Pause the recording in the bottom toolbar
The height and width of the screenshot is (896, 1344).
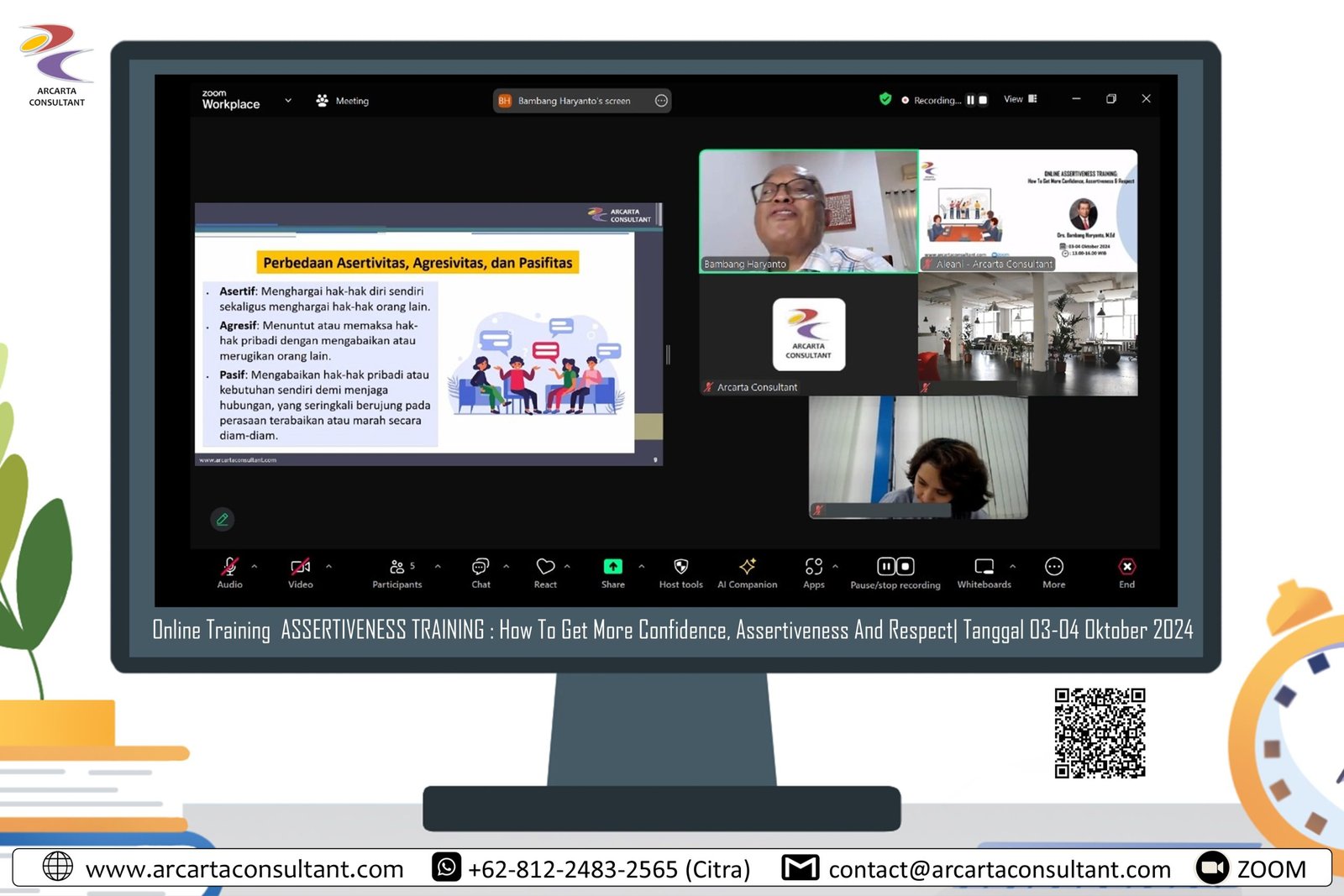(x=886, y=567)
